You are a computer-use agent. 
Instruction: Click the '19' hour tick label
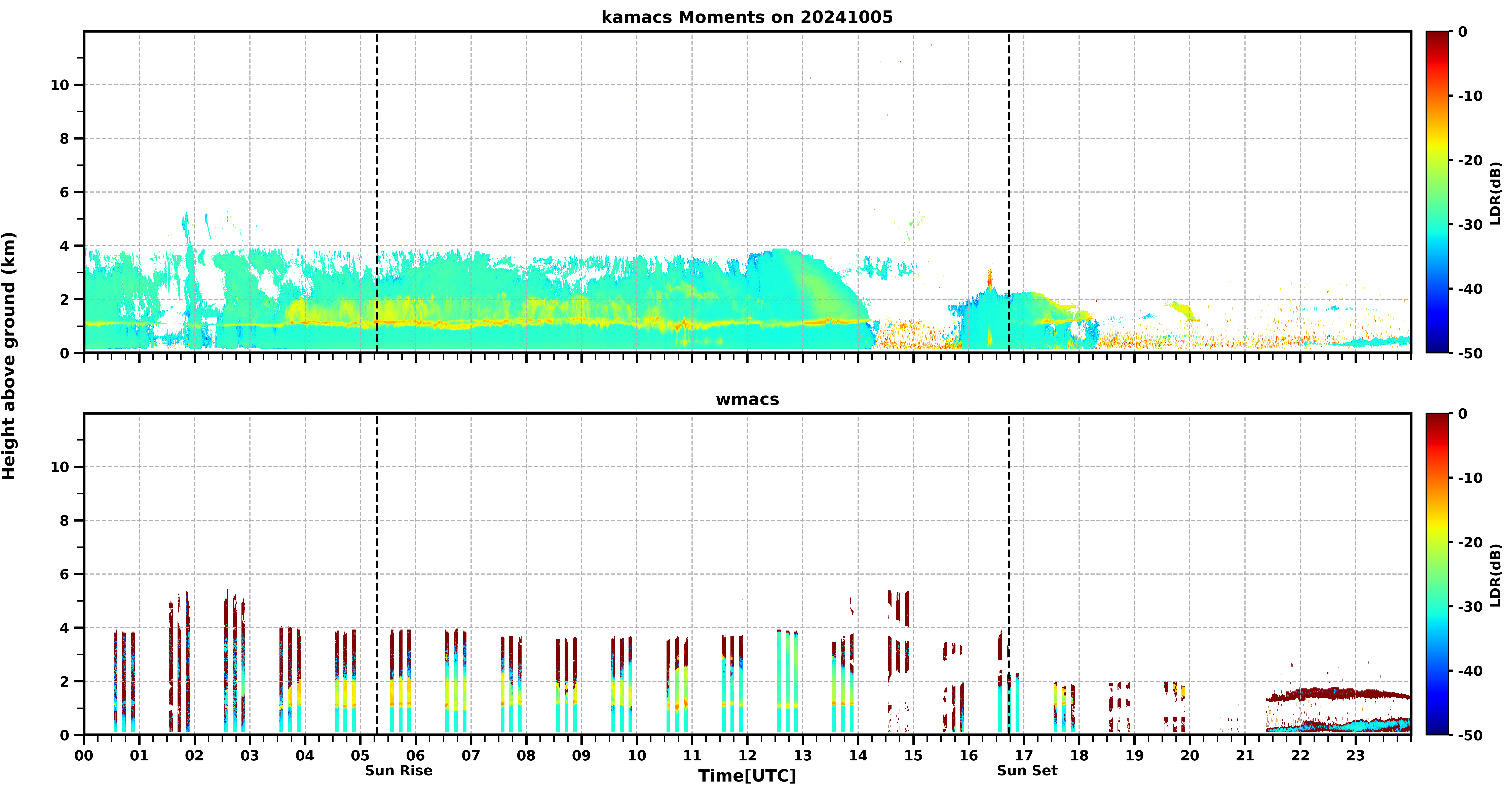tap(1135, 756)
